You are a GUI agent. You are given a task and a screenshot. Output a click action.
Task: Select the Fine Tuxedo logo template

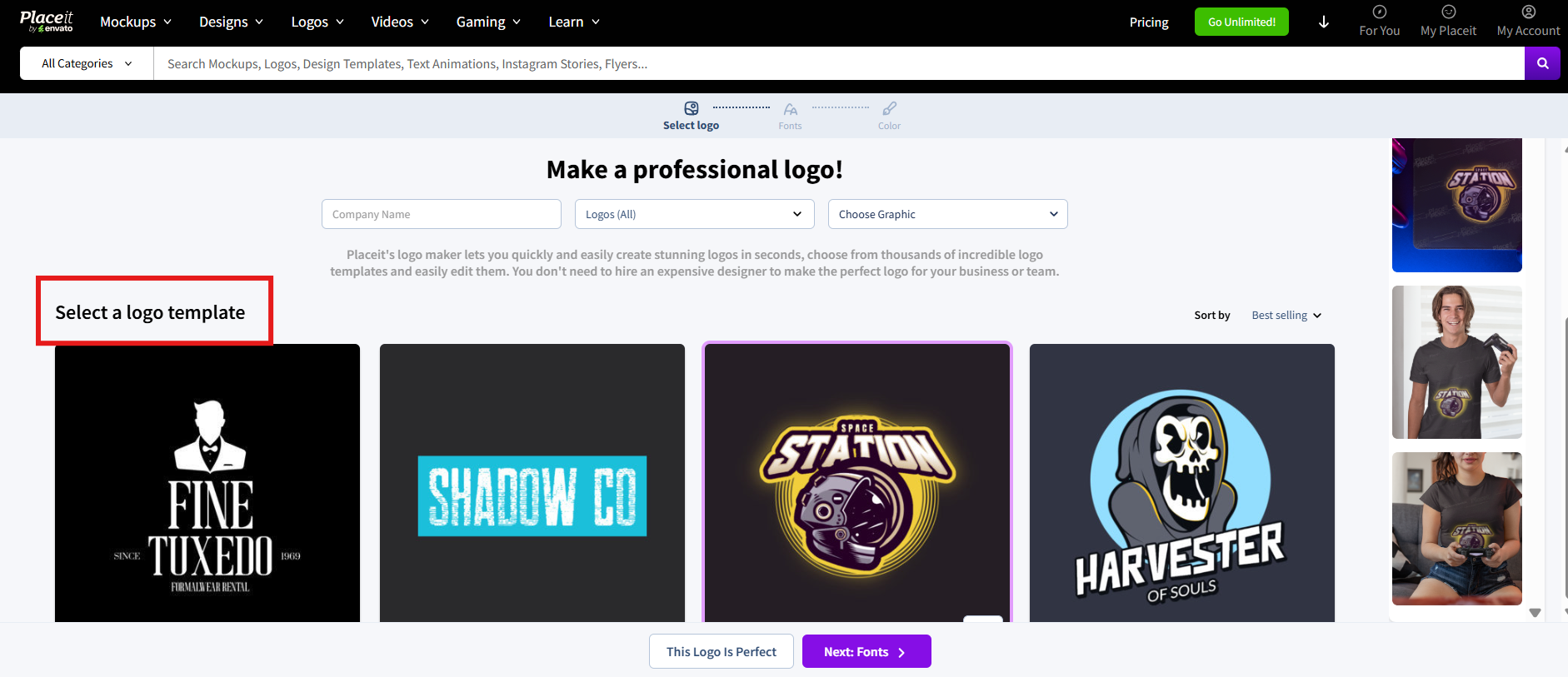[207, 483]
